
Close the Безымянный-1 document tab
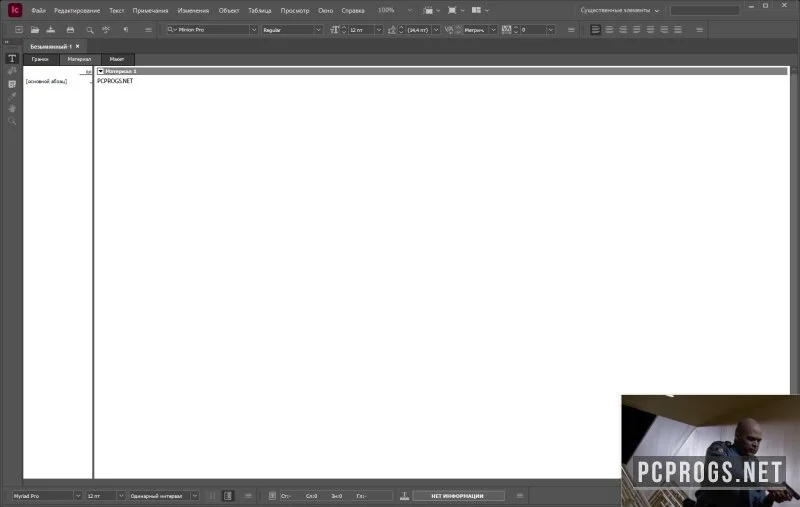click(x=78, y=46)
